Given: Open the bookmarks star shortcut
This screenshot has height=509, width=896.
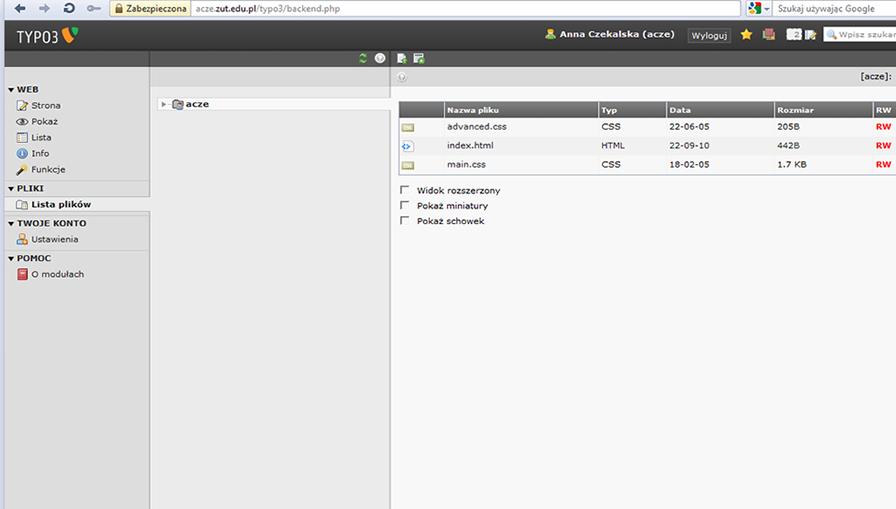Looking at the screenshot, I should point(746,35).
